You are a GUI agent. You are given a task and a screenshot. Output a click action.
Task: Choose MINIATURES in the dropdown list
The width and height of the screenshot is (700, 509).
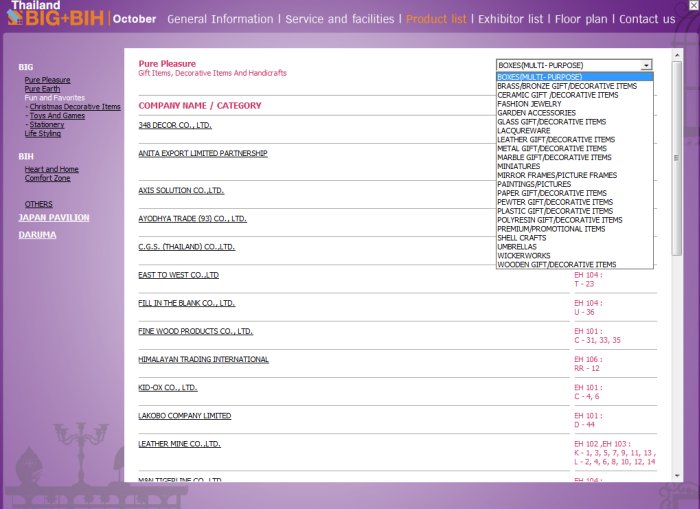coord(575,167)
